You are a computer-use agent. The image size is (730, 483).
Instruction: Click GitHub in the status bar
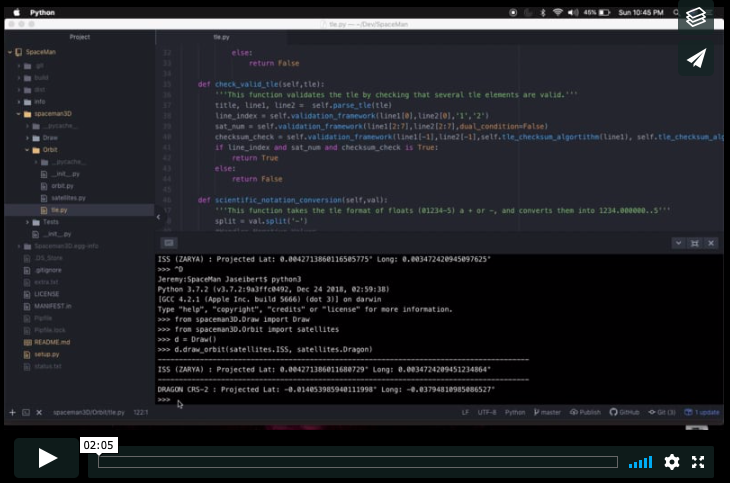[x=627, y=412]
